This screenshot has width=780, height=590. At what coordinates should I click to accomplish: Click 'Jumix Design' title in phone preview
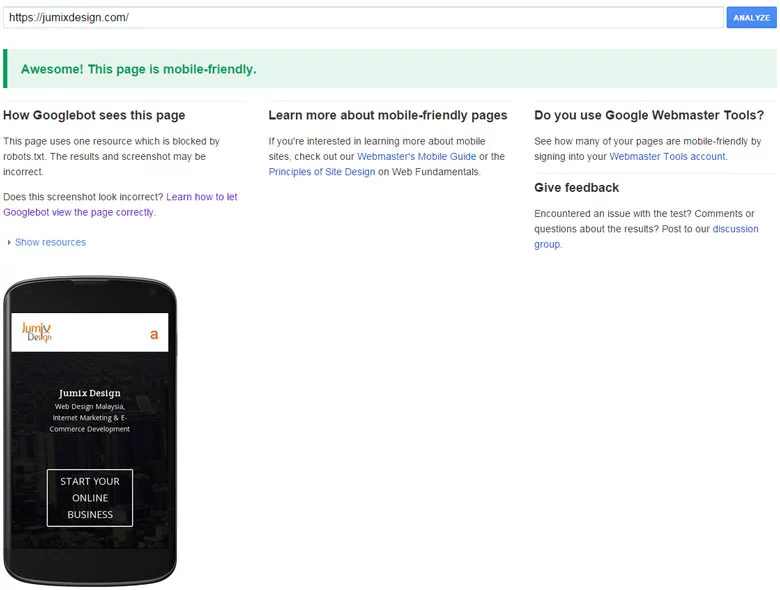coord(90,393)
